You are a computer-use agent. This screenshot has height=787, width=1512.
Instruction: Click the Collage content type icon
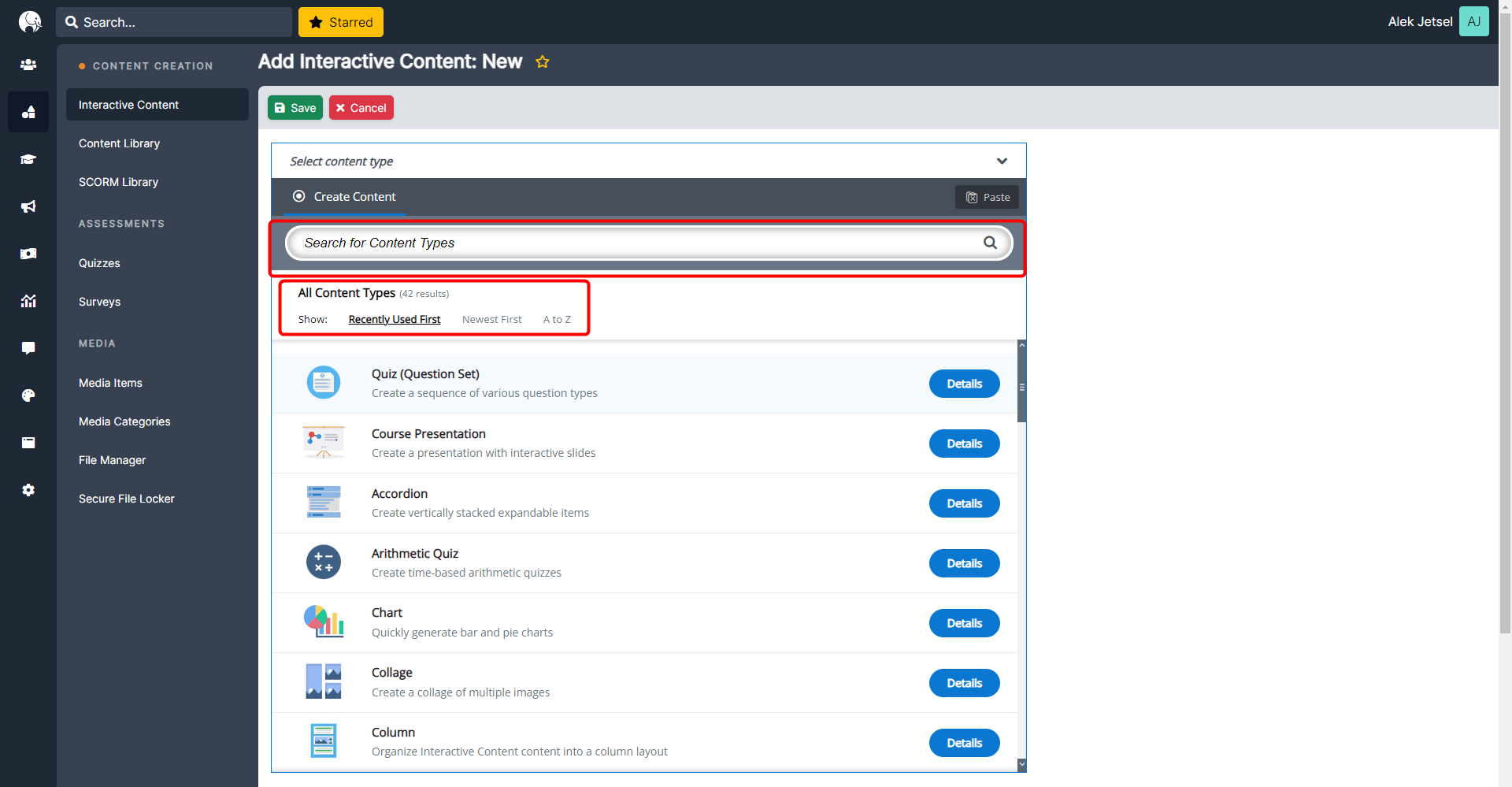(324, 682)
